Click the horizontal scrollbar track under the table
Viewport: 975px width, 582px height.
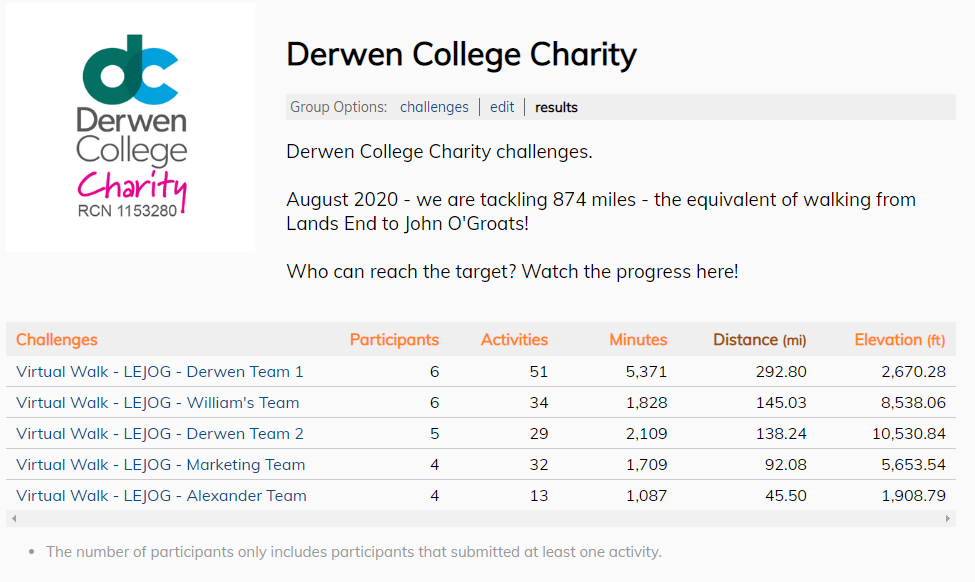tap(481, 518)
